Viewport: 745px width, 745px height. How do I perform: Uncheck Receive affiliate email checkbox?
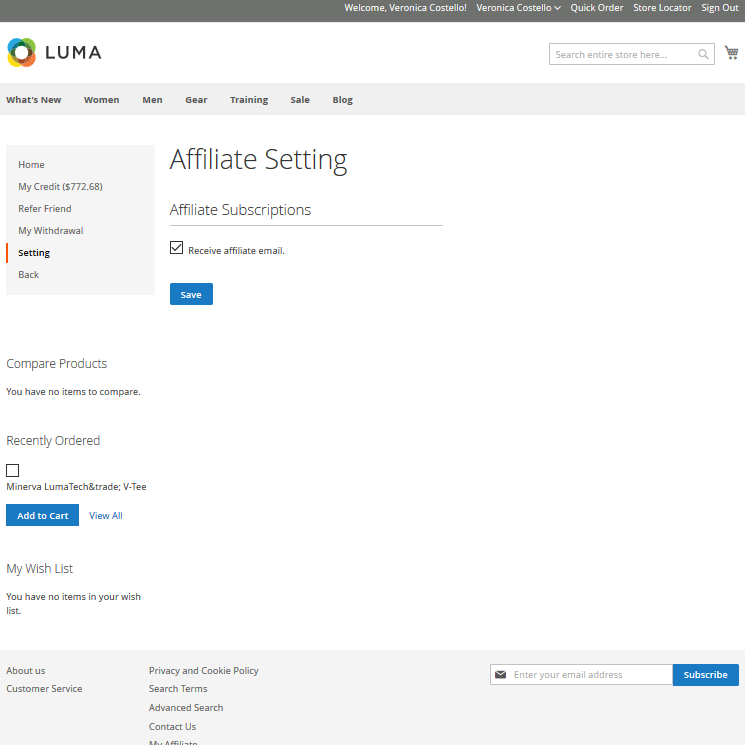pyautogui.click(x=177, y=248)
